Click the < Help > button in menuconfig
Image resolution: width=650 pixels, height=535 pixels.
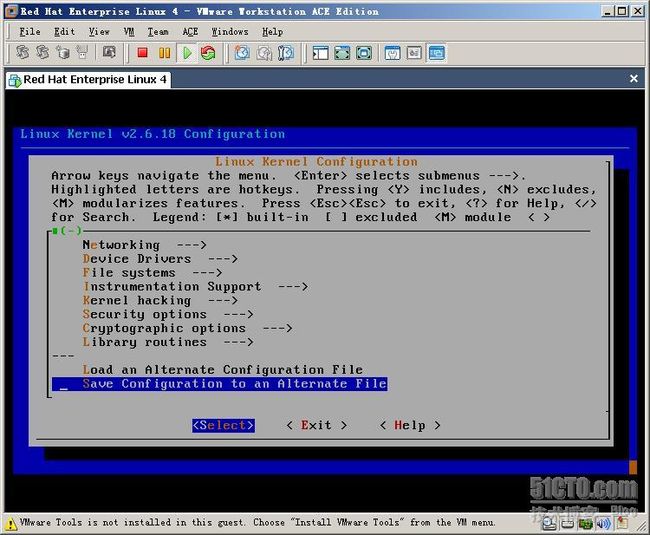tap(410, 425)
